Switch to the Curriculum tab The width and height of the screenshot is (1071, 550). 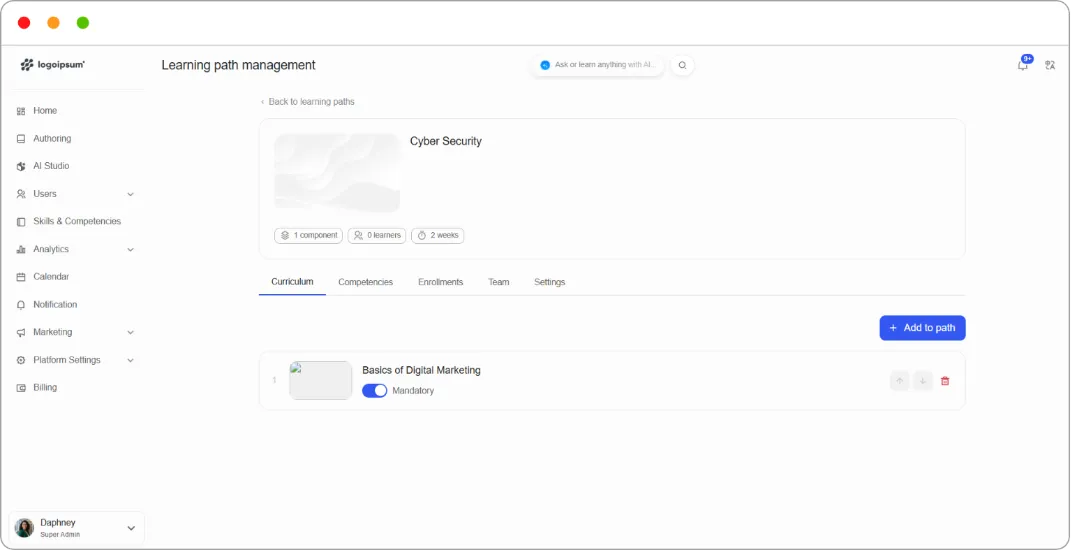(292, 281)
